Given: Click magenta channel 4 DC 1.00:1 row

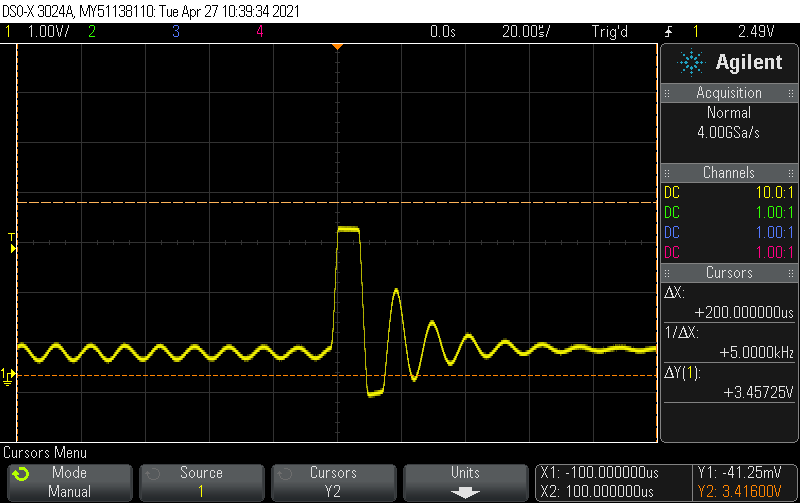Looking at the screenshot, I should 729,253.
